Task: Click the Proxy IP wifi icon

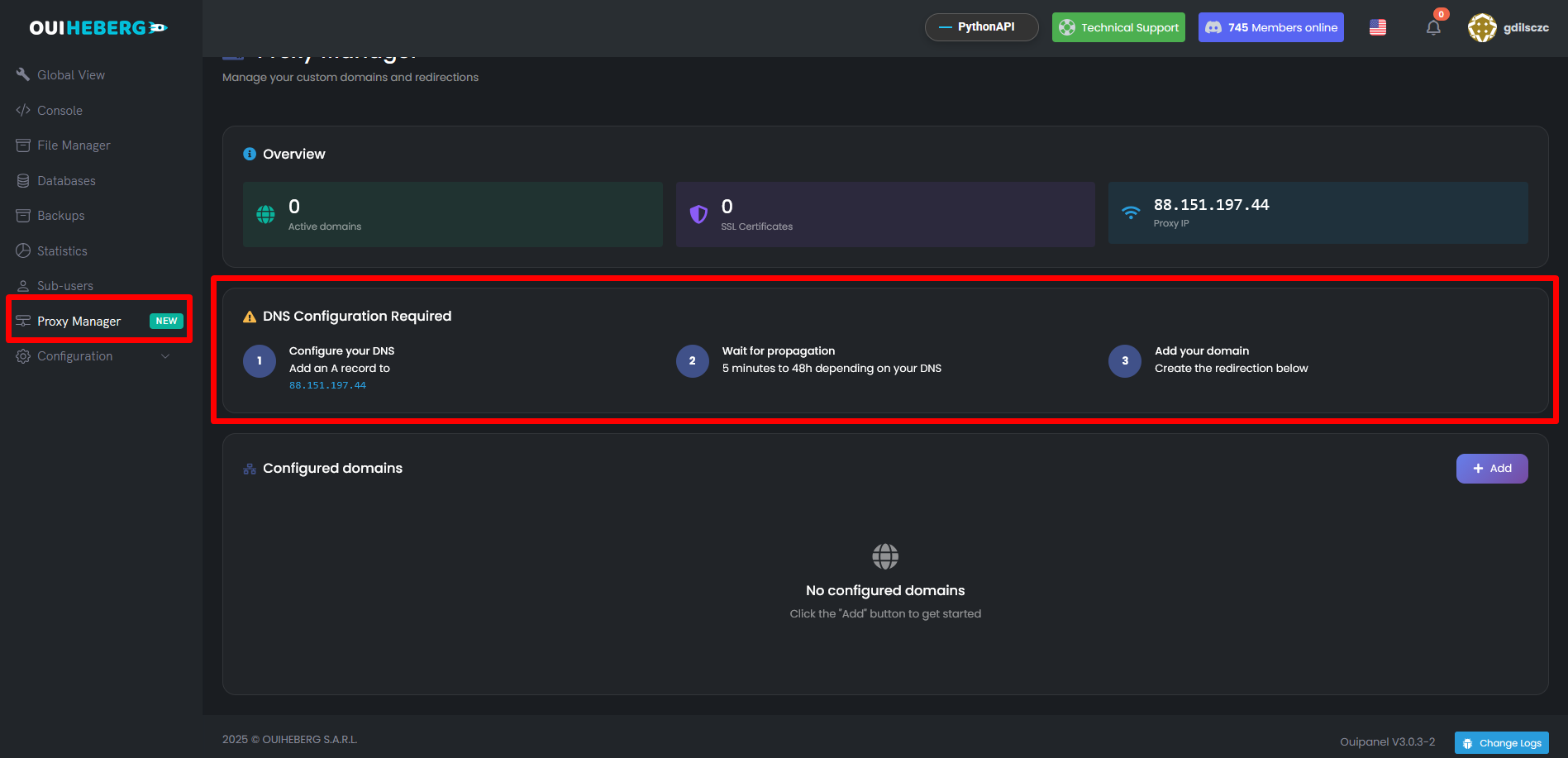Action: tap(1131, 212)
